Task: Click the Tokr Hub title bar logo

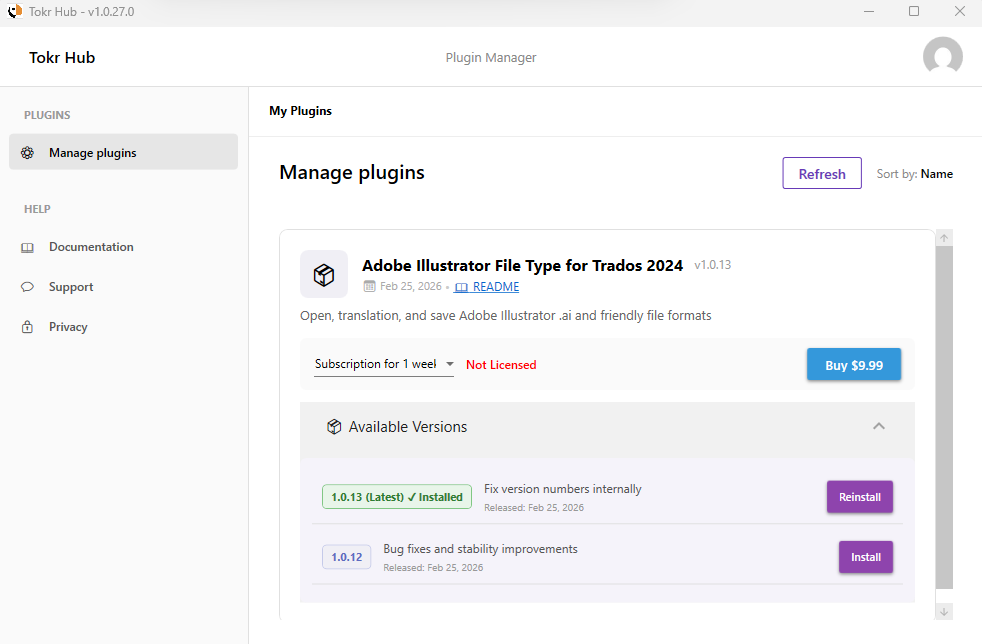Action: coord(14,11)
